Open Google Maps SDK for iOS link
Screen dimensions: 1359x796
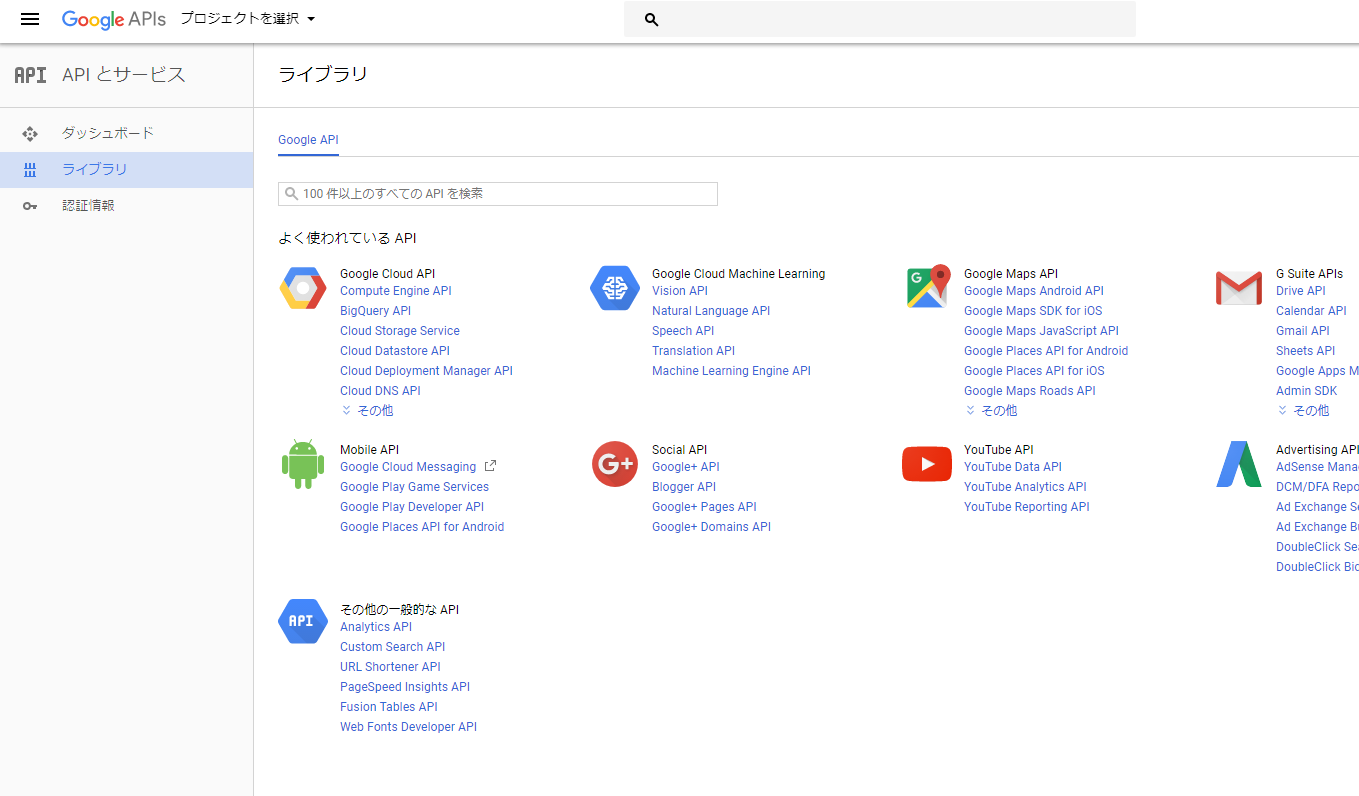1033,311
